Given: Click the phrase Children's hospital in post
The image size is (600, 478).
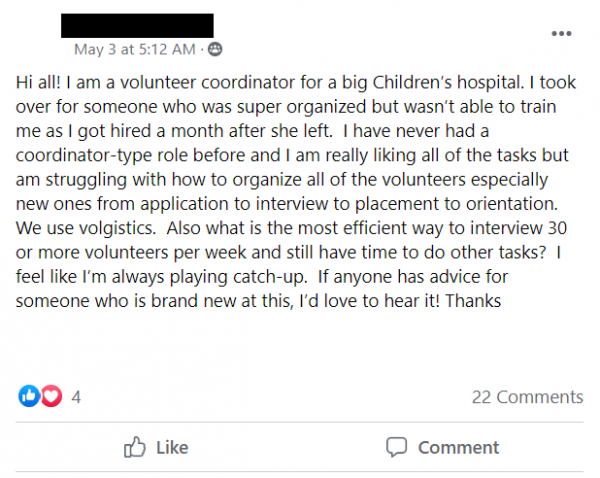Looking at the screenshot, I should [448, 83].
